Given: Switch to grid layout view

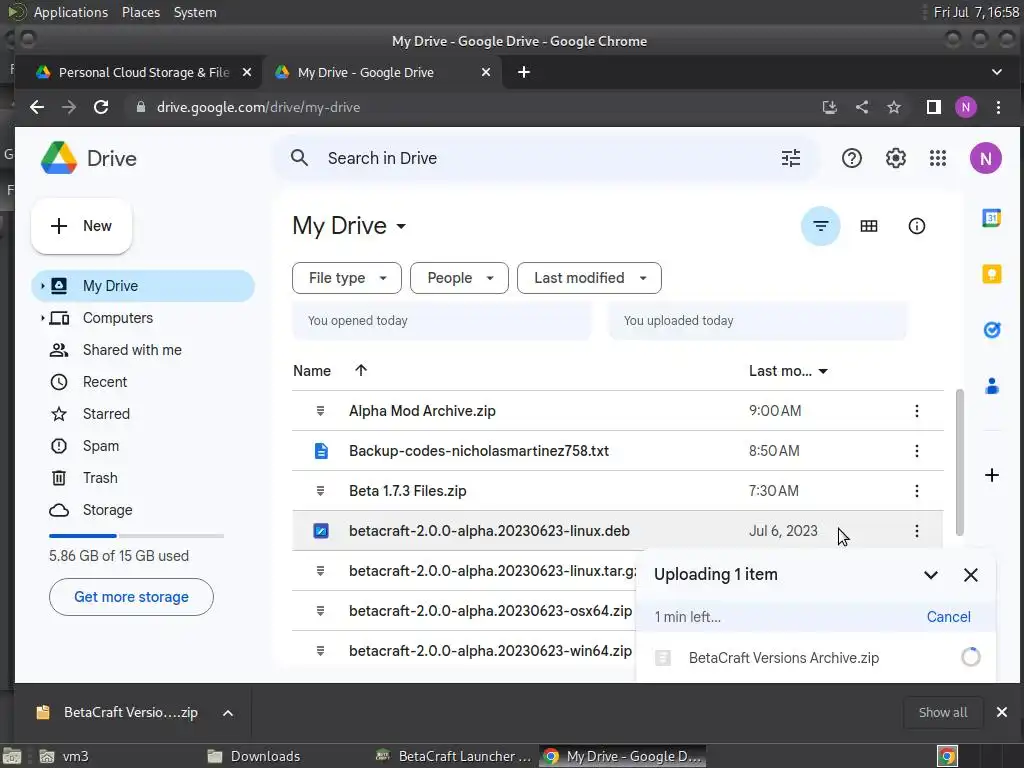Looking at the screenshot, I should (869, 226).
